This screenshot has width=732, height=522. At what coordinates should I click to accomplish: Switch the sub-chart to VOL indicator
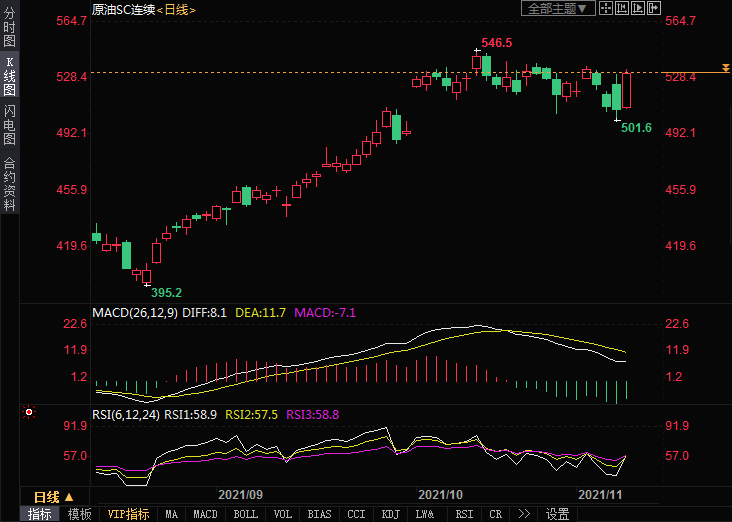[283, 514]
